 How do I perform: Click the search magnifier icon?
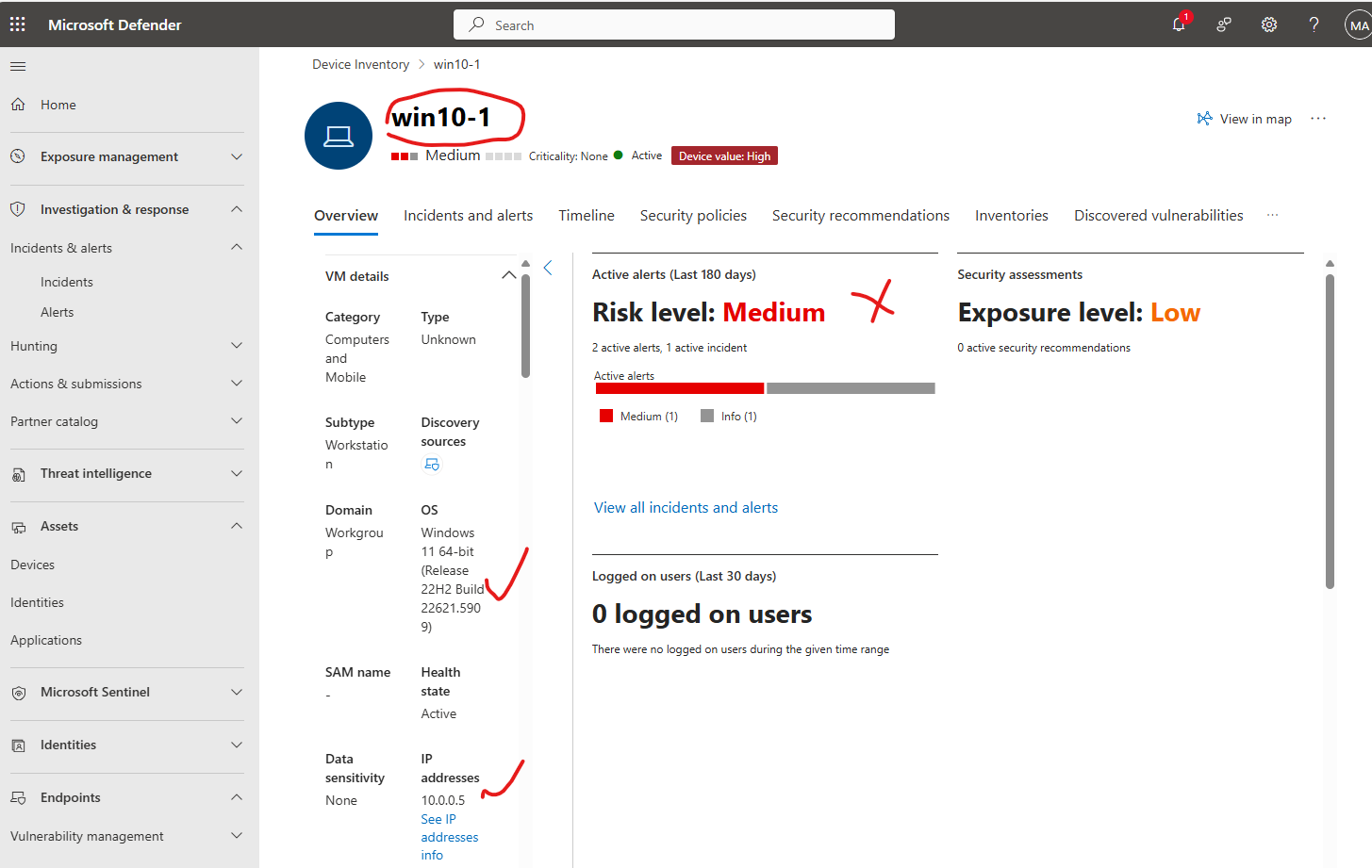pyautogui.click(x=476, y=25)
